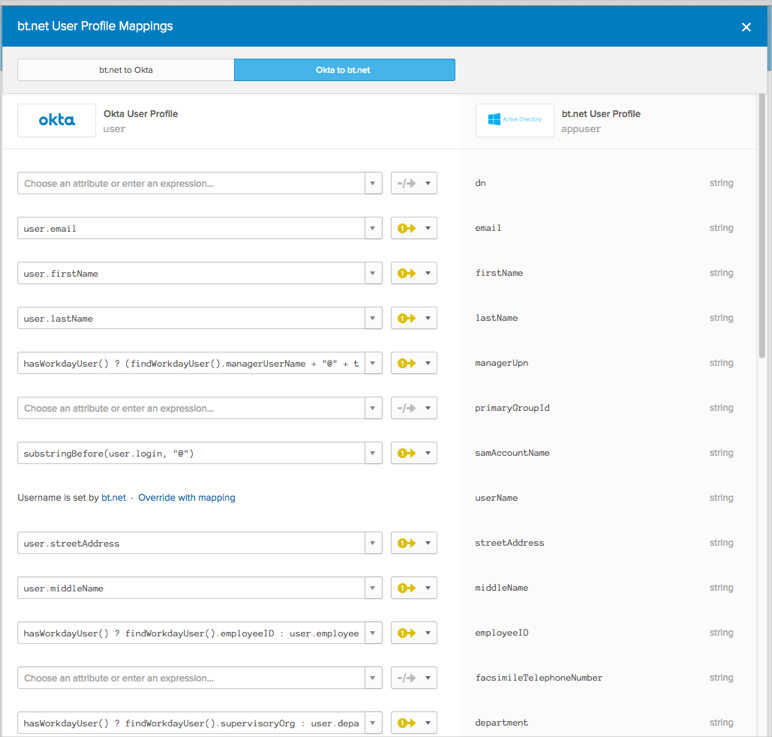Viewport: 772px width, 737px height.
Task: Click the yellow mapping arrow for employeeID
Action: 406,633
